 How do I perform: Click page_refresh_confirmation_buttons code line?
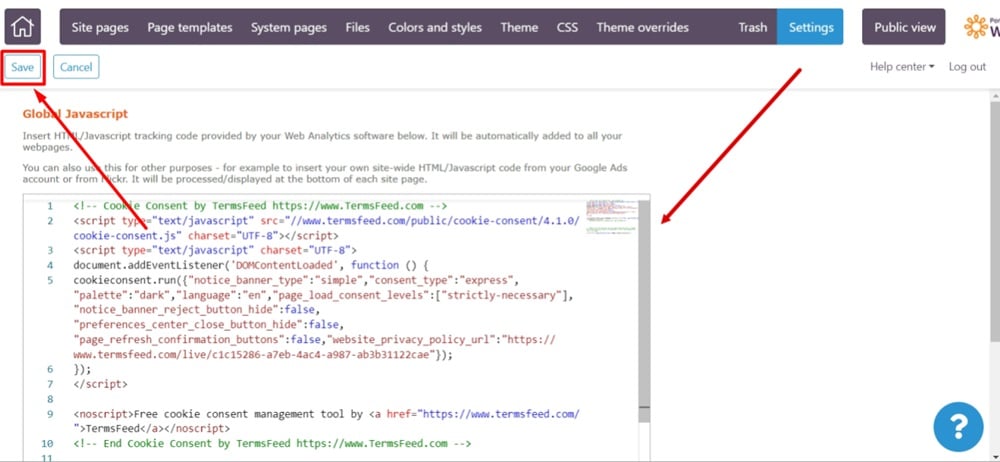click(x=314, y=339)
